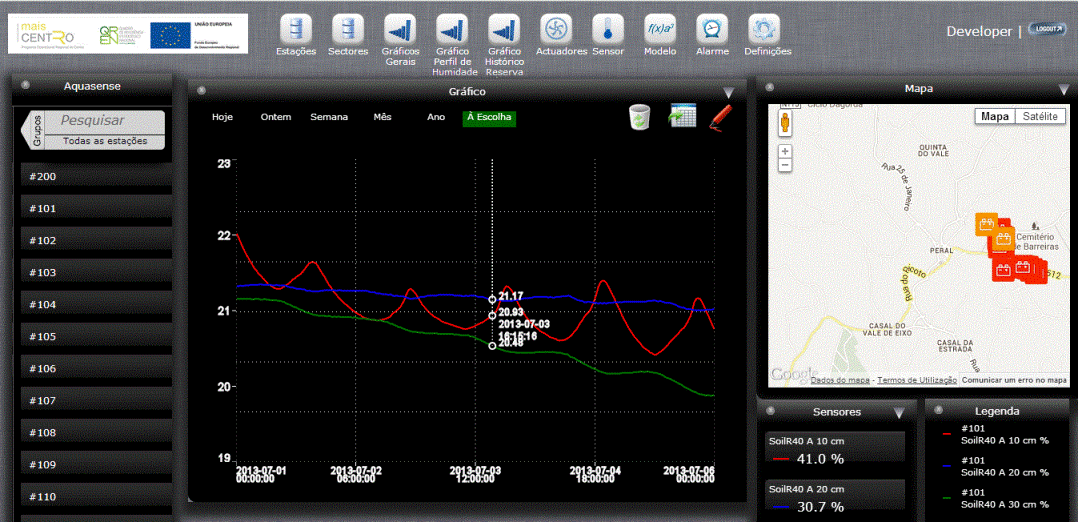This screenshot has height=522, width=1078.
Task: Select the Ano time range
Action: (x=436, y=117)
